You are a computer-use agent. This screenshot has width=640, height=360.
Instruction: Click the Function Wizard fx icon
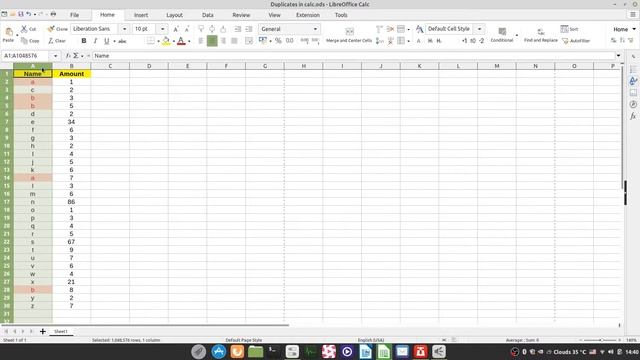click(x=68, y=56)
